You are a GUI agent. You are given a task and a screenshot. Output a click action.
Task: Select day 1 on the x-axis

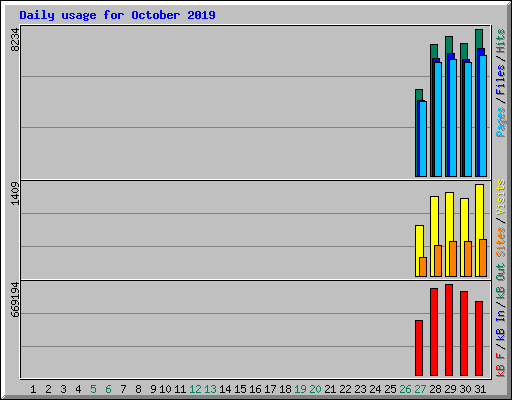pyautogui.click(x=33, y=389)
